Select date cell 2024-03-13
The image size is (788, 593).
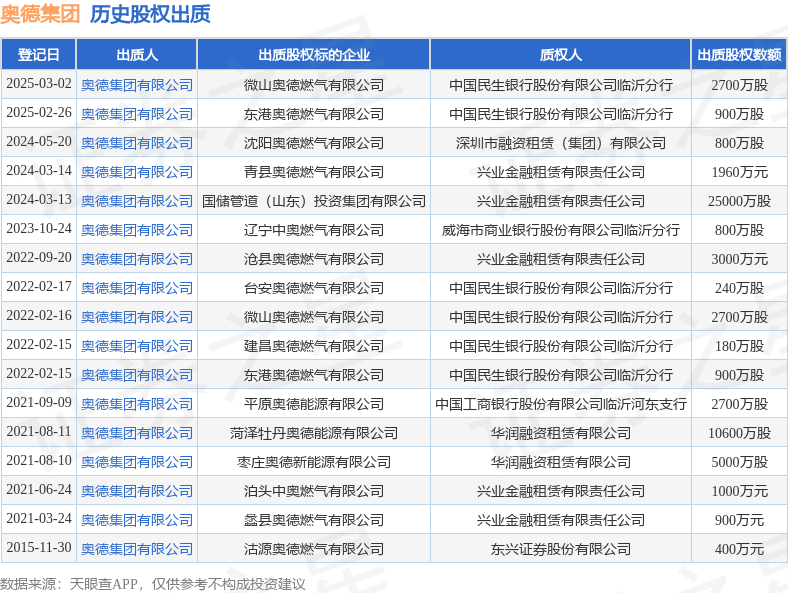[39, 200]
